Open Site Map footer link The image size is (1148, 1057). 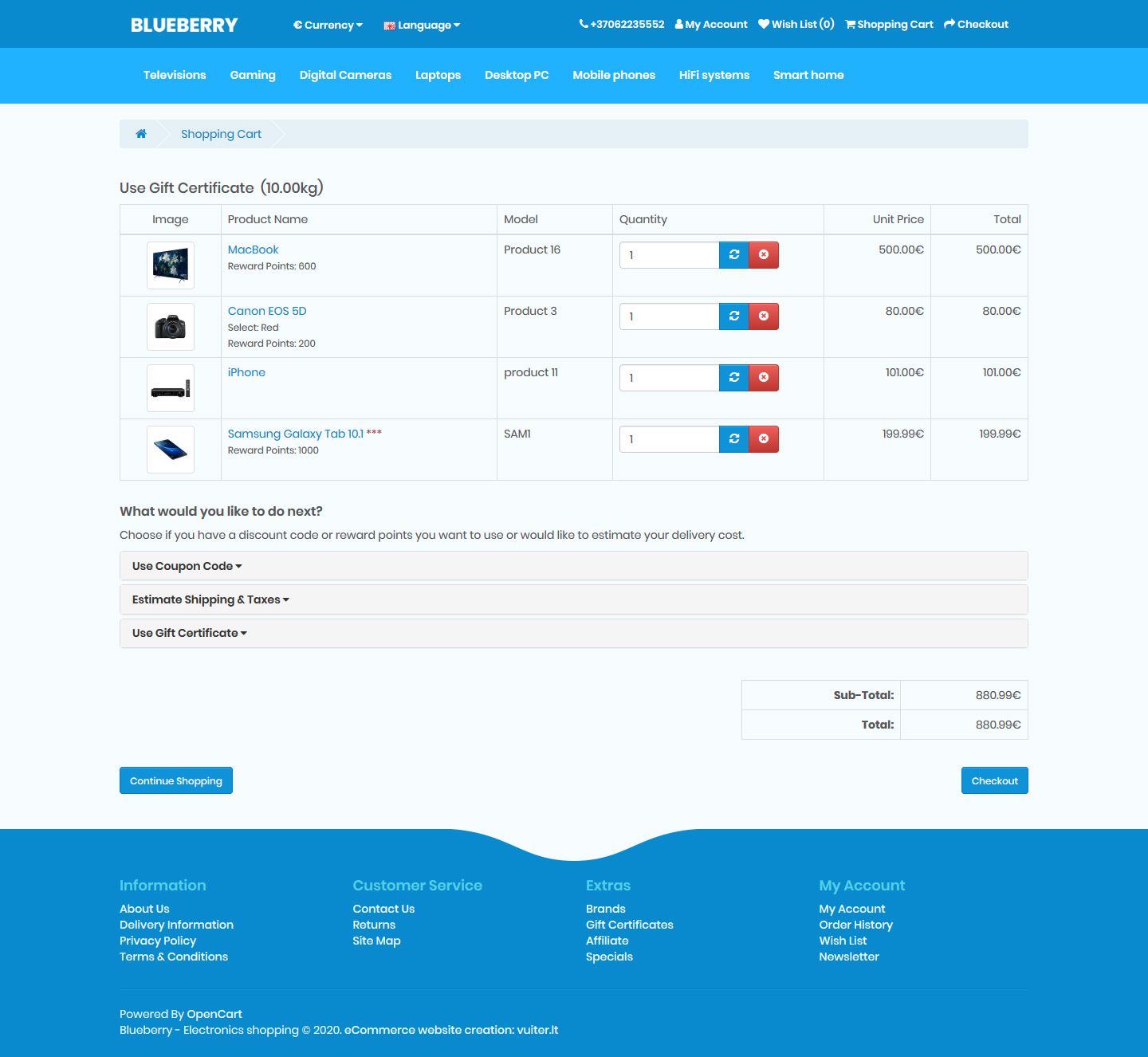(376, 941)
